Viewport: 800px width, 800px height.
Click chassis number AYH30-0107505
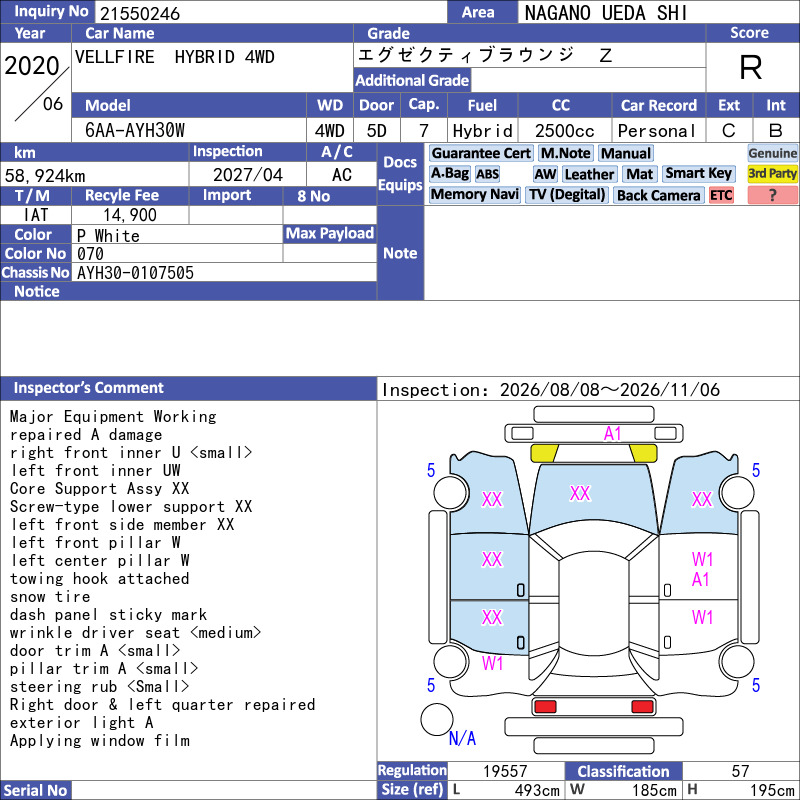pyautogui.click(x=135, y=273)
